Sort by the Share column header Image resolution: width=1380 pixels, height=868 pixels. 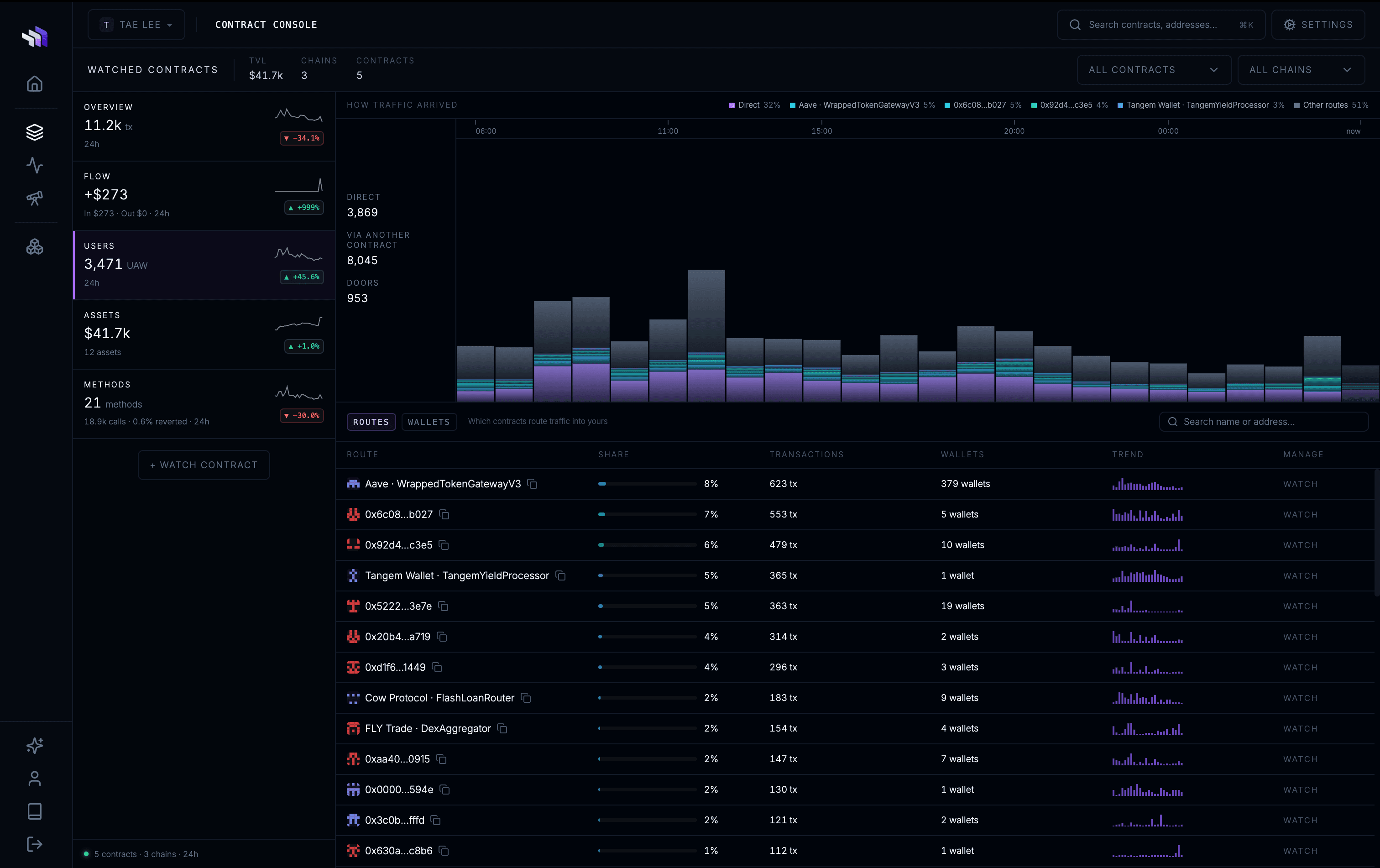(x=613, y=455)
